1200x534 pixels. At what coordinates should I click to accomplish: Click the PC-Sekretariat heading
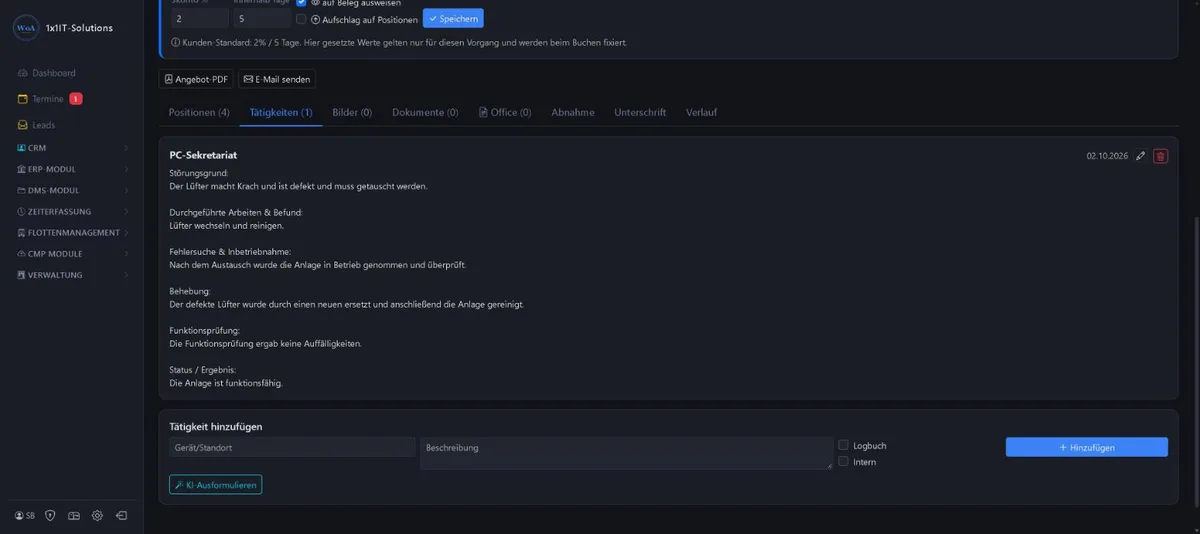203,155
